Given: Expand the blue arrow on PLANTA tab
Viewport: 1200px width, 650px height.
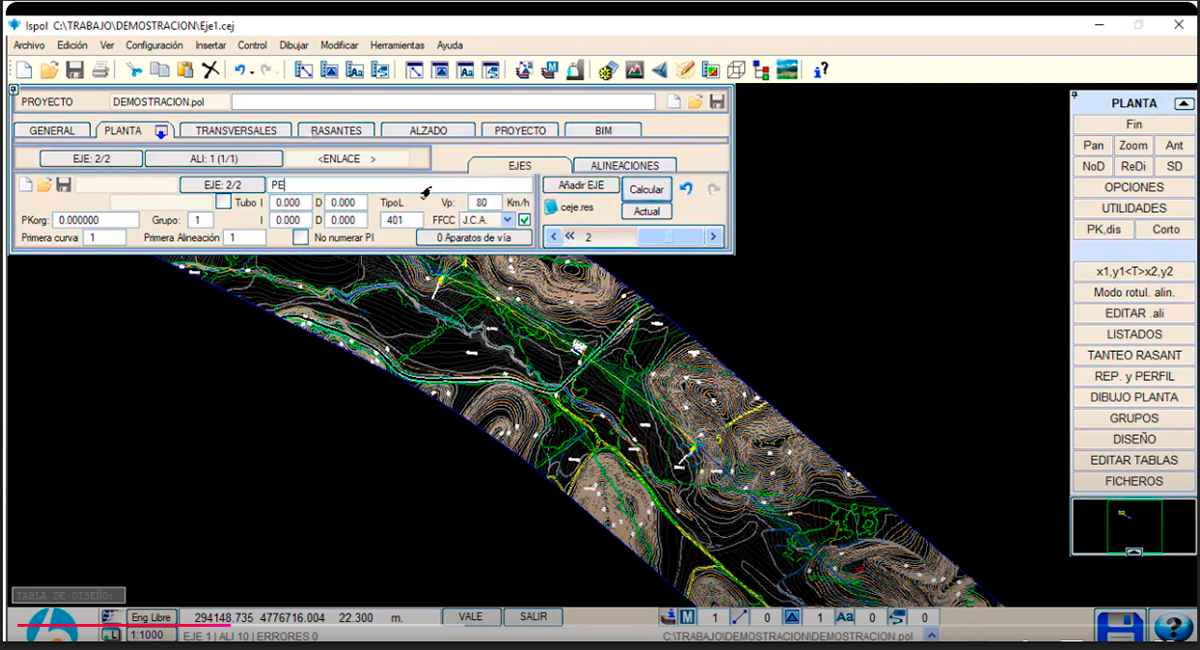Looking at the screenshot, I should point(160,132).
